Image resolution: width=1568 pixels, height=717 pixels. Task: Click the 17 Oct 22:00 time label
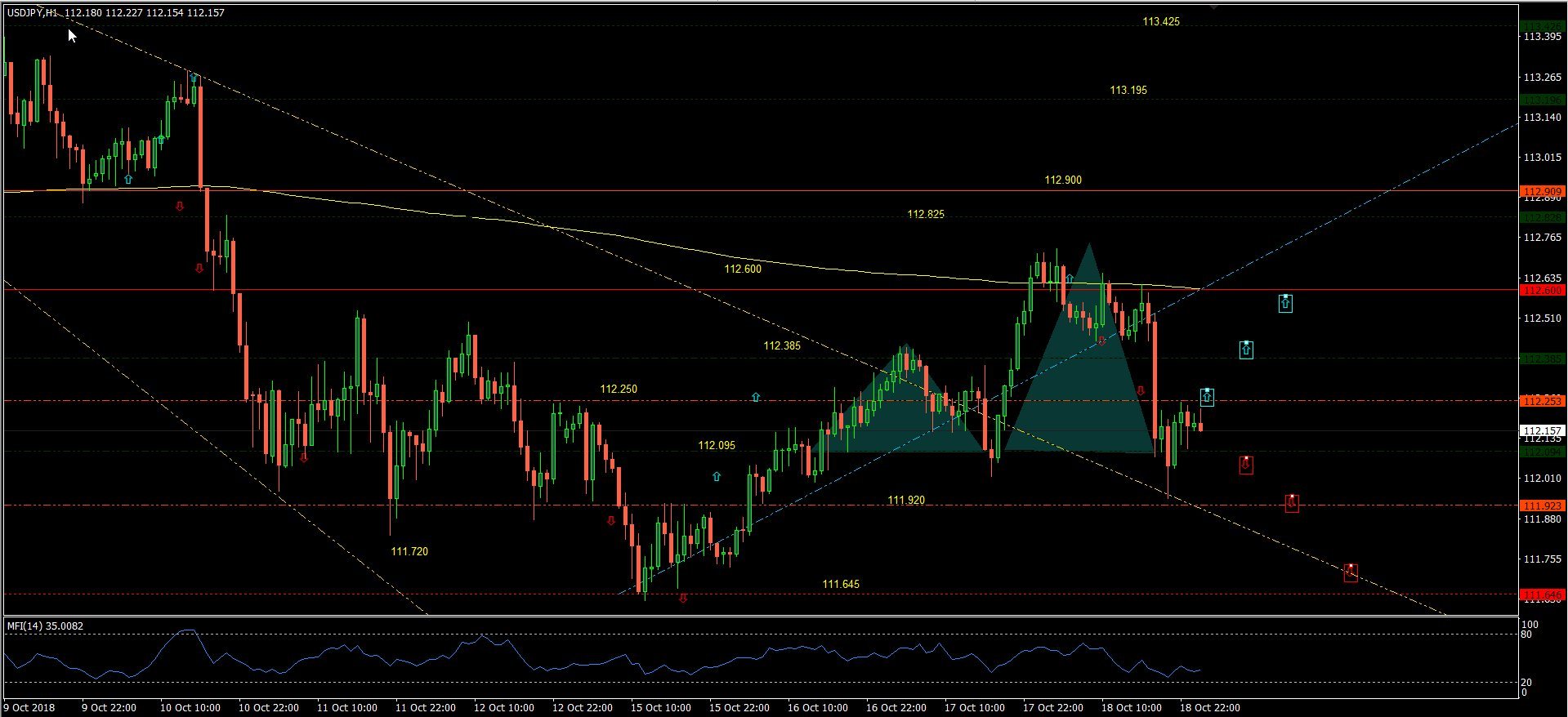[1052, 708]
